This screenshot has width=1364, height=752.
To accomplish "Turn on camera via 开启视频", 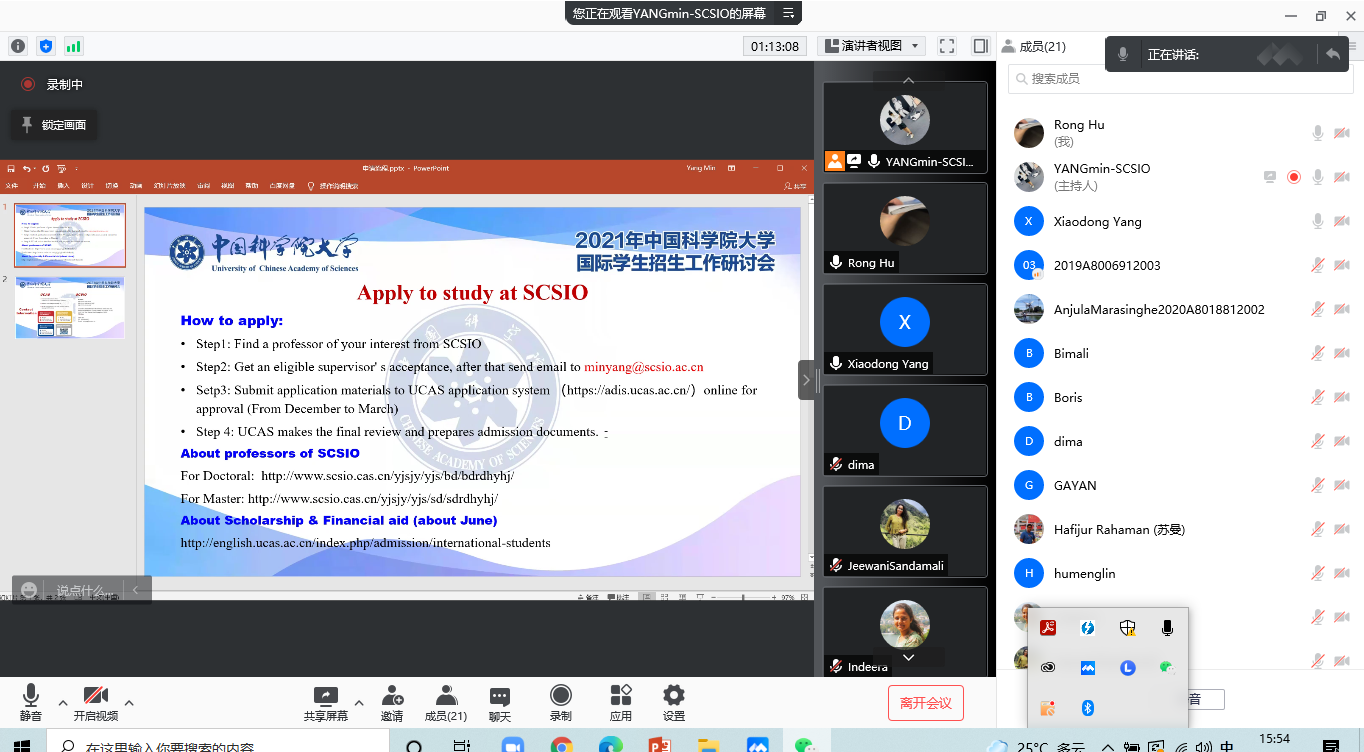I will [x=95, y=703].
